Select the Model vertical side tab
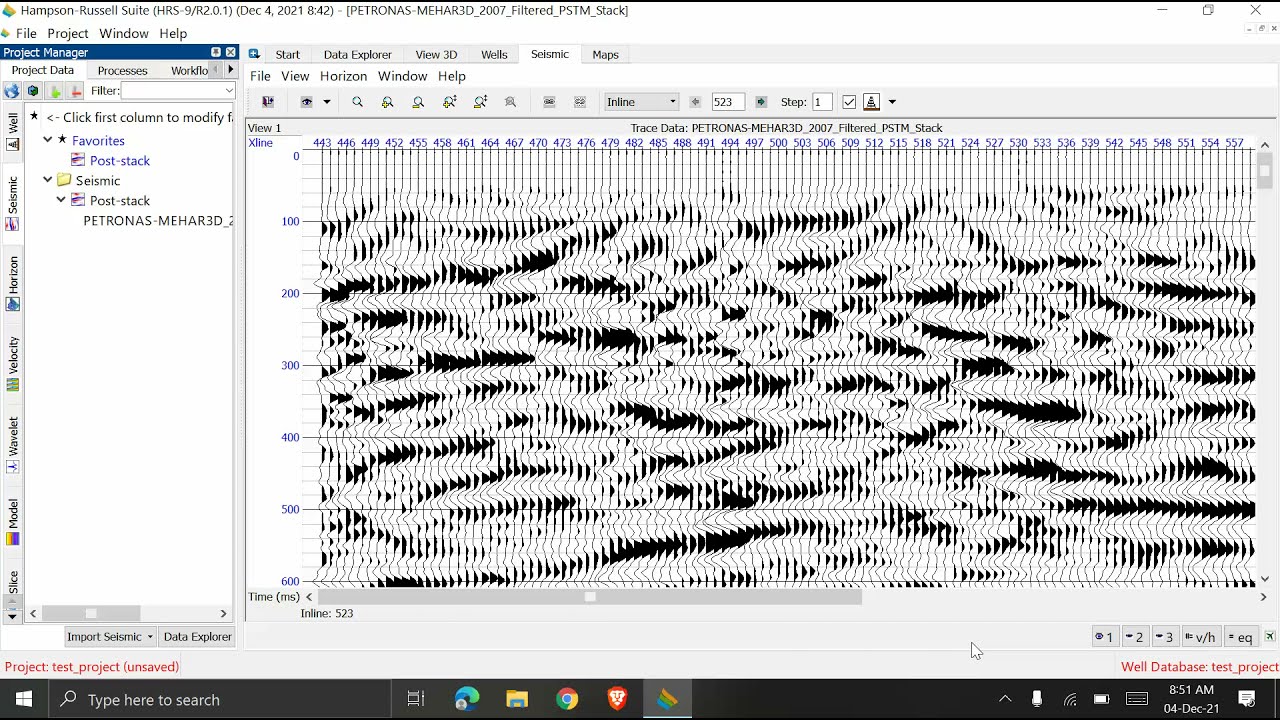The width and height of the screenshot is (1280, 720). point(13,523)
